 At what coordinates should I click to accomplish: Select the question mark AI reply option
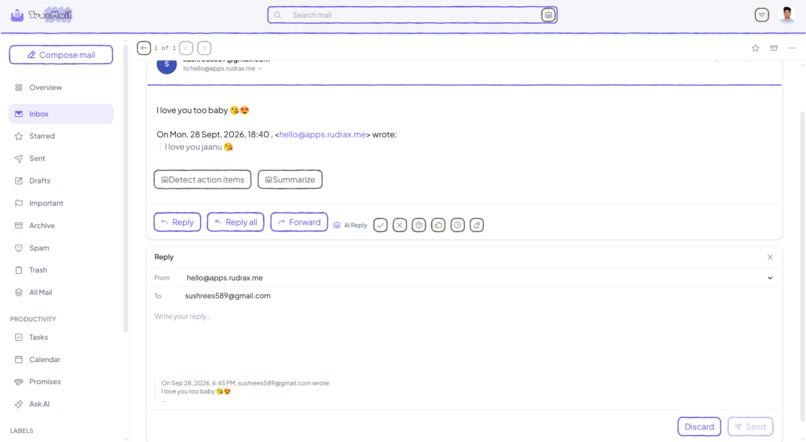419,225
